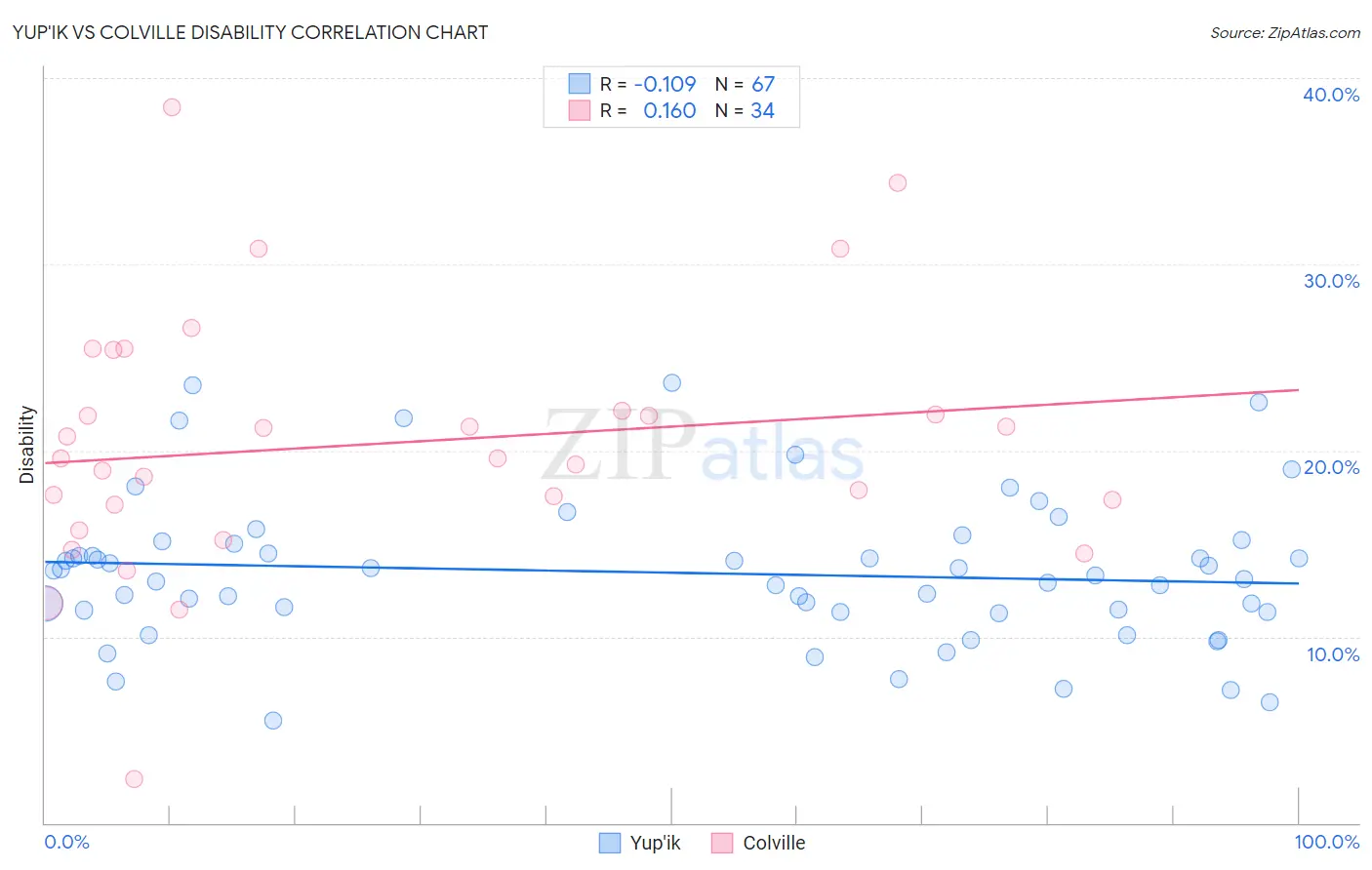Click the blue Yup'ik point at far right 20%
The width and height of the screenshot is (1372, 870).
pyautogui.click(x=1291, y=469)
